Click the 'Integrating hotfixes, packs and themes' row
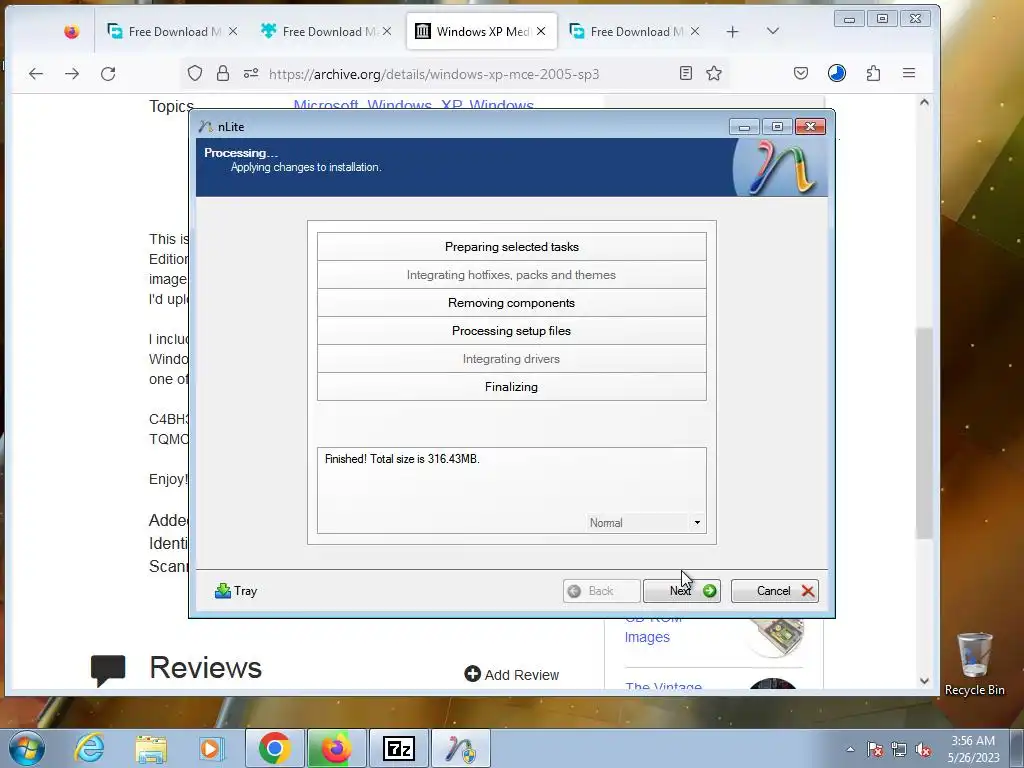The height and width of the screenshot is (768, 1024). (511, 275)
